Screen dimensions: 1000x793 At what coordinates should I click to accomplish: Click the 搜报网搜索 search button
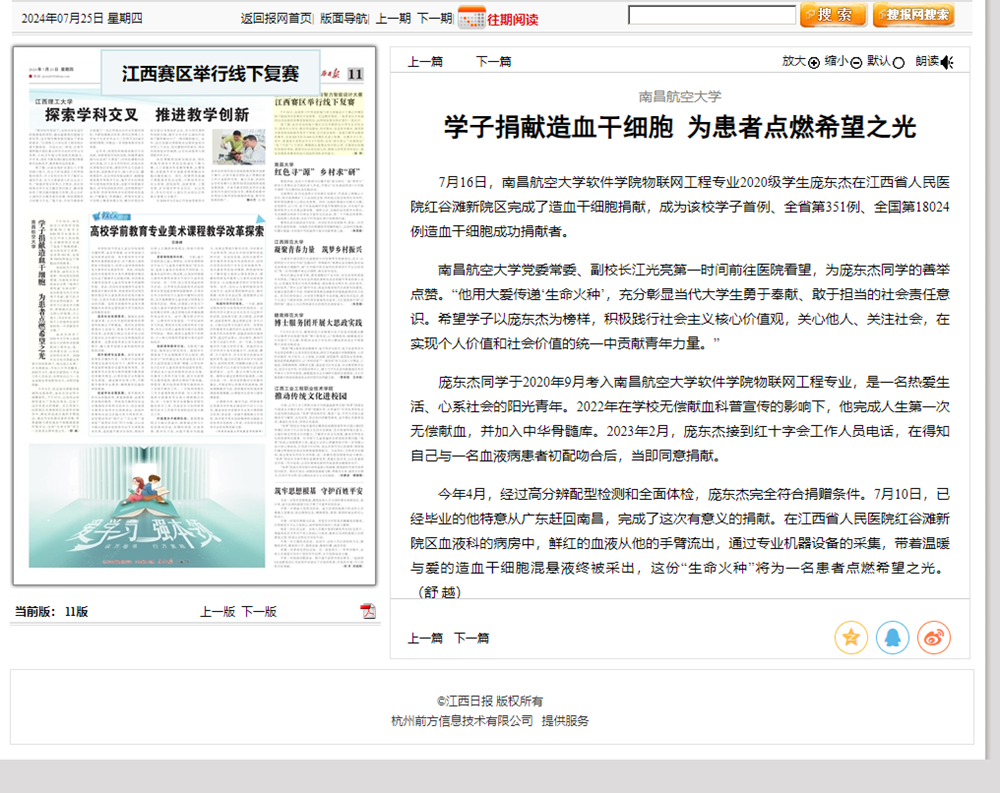coord(913,15)
